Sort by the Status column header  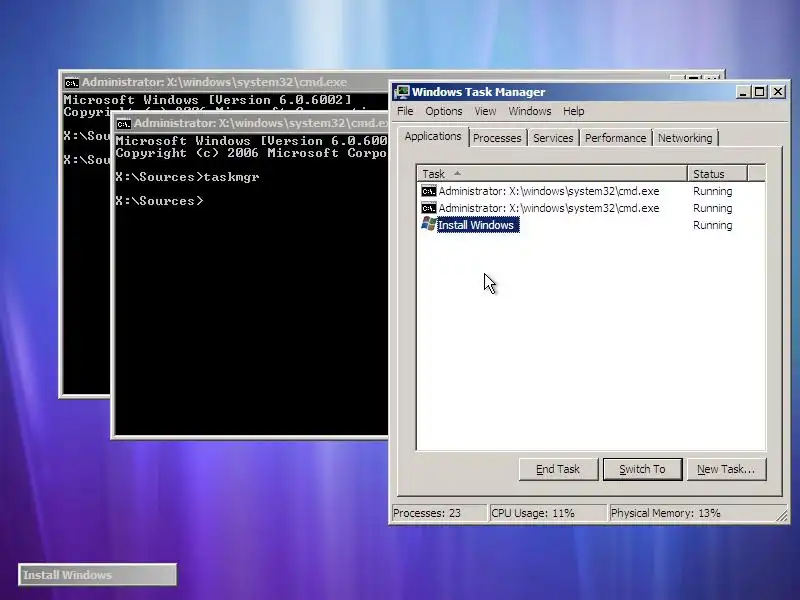point(717,174)
